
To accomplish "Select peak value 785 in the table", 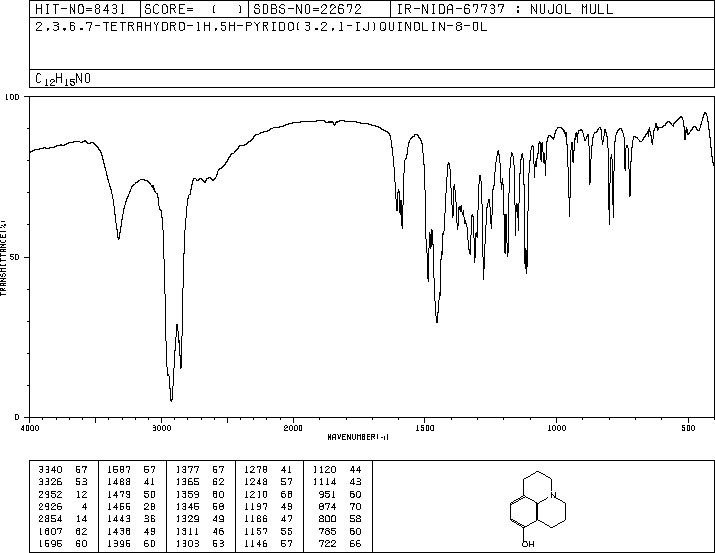I will pyautogui.click(x=327, y=532).
